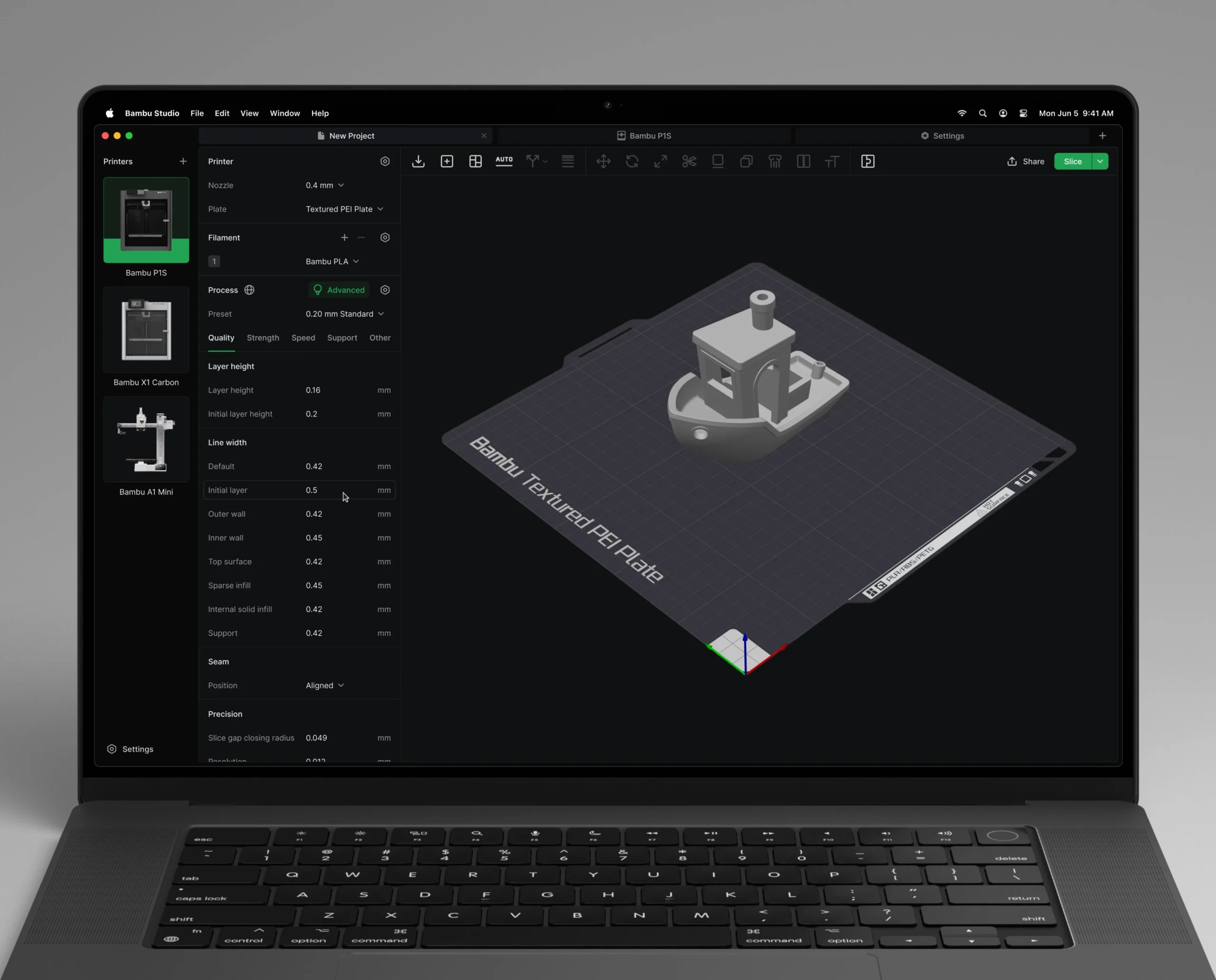Click the stacked-lines layer icon in toolbar
Screen dimensions: 1216x980
(x=568, y=162)
